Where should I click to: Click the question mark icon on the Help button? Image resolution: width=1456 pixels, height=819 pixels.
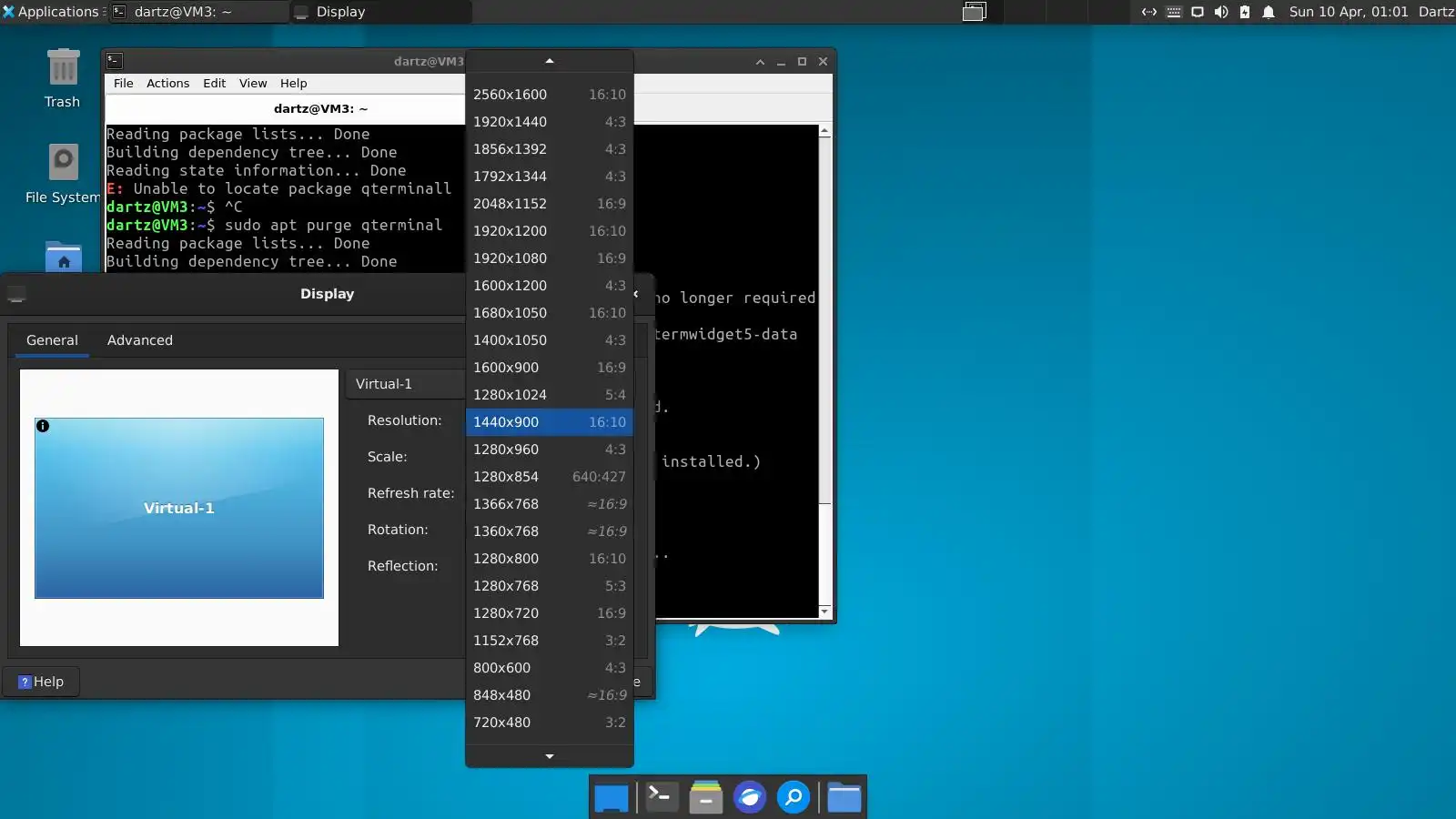click(25, 682)
